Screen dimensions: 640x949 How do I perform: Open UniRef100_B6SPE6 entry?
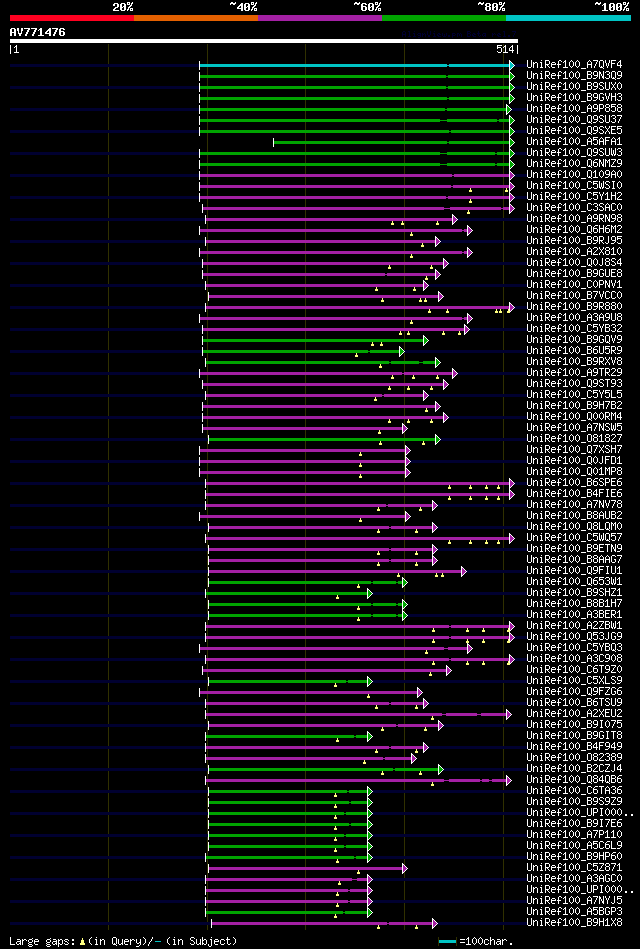pyautogui.click(x=575, y=482)
